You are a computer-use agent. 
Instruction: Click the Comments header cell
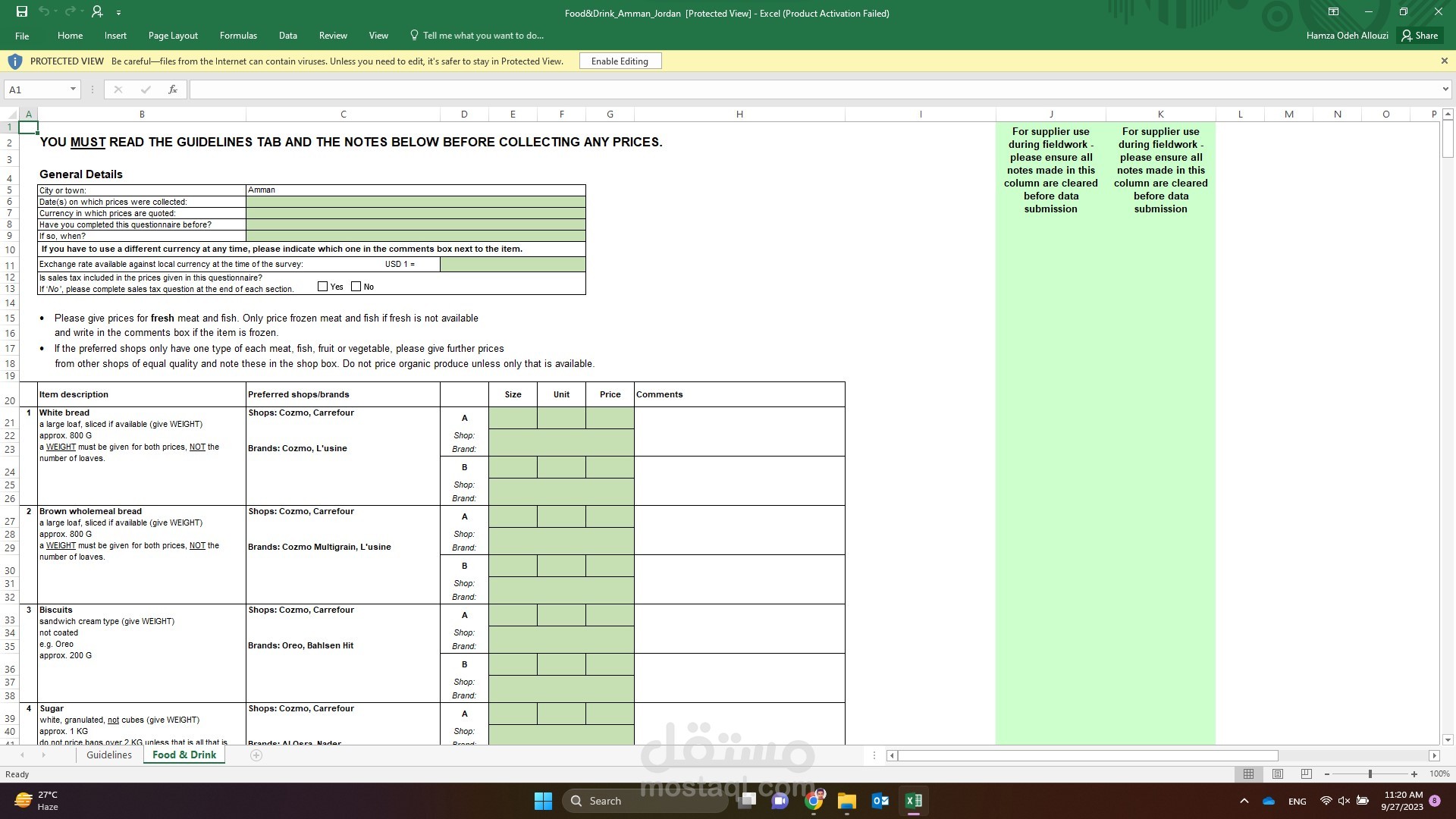[739, 394]
